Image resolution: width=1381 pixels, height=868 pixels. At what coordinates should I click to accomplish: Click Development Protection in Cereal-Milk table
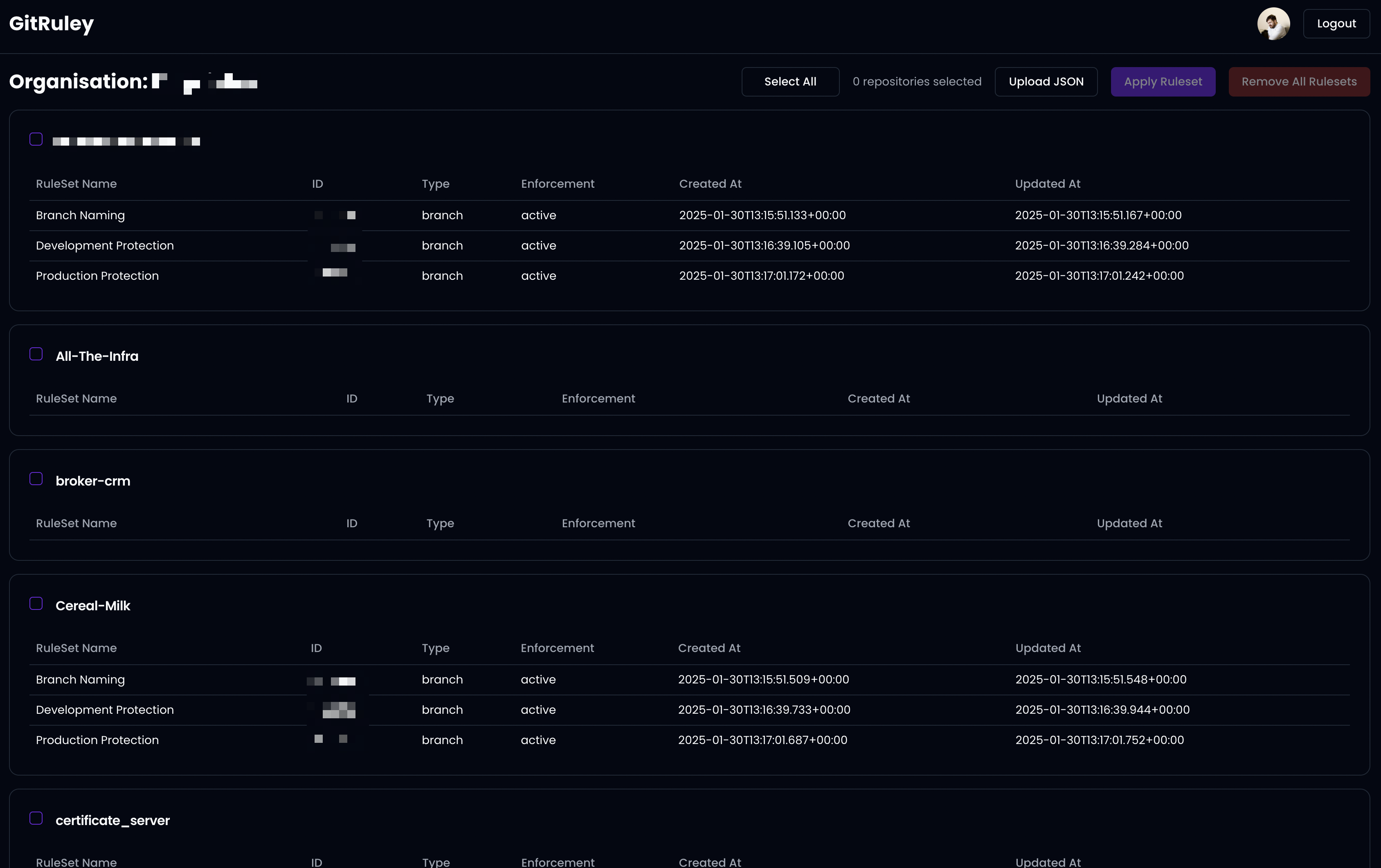coord(104,709)
